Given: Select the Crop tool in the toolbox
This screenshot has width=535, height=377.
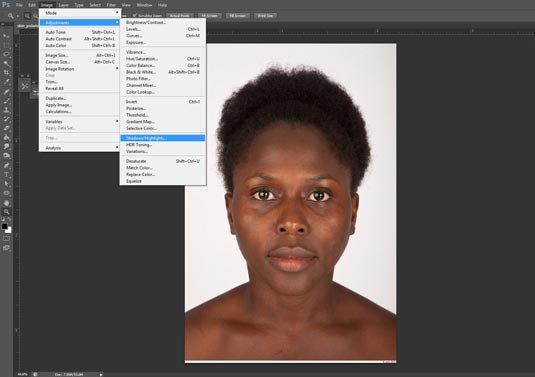Looking at the screenshot, I should 6,73.
